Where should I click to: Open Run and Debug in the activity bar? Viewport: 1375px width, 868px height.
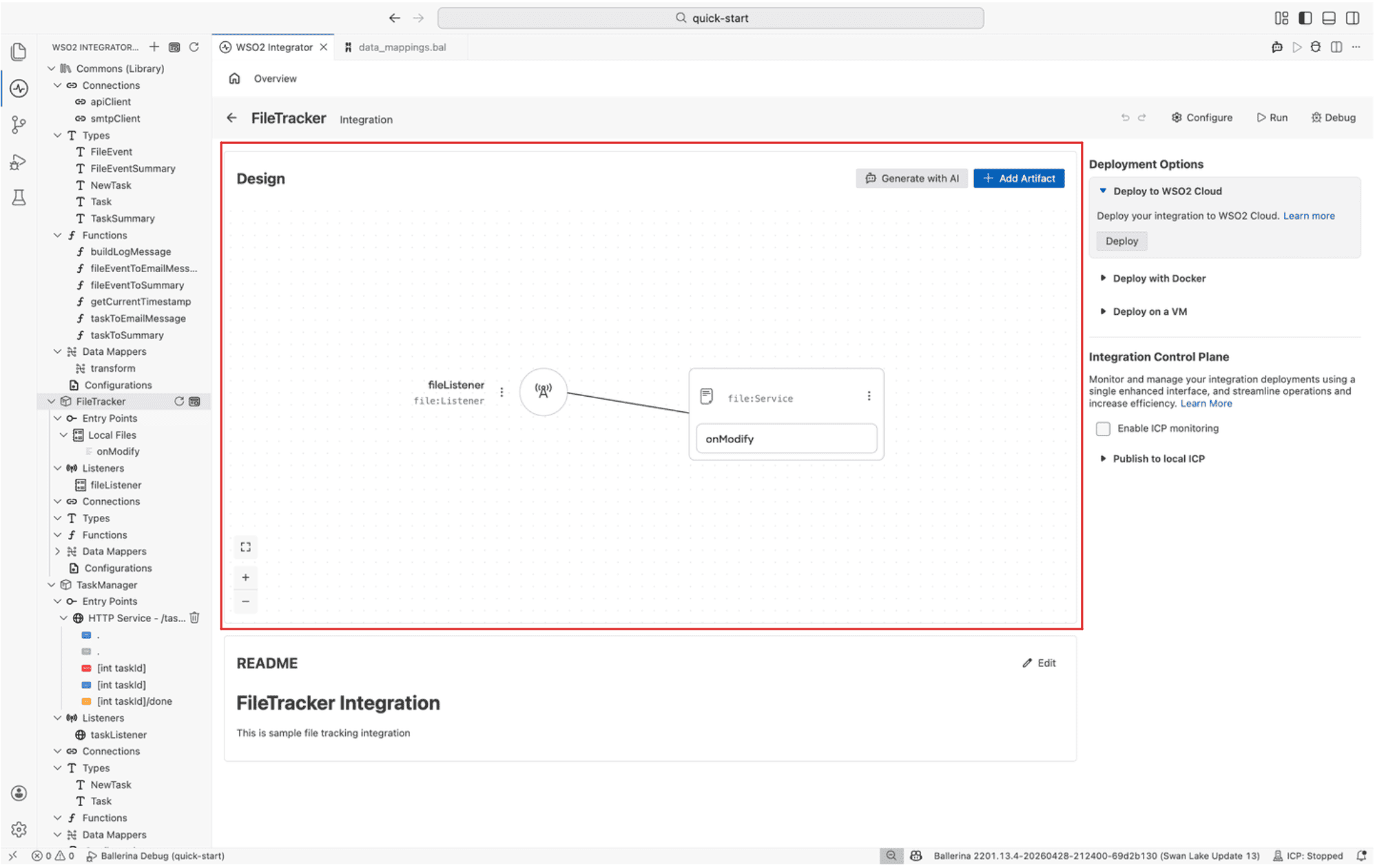tap(19, 162)
